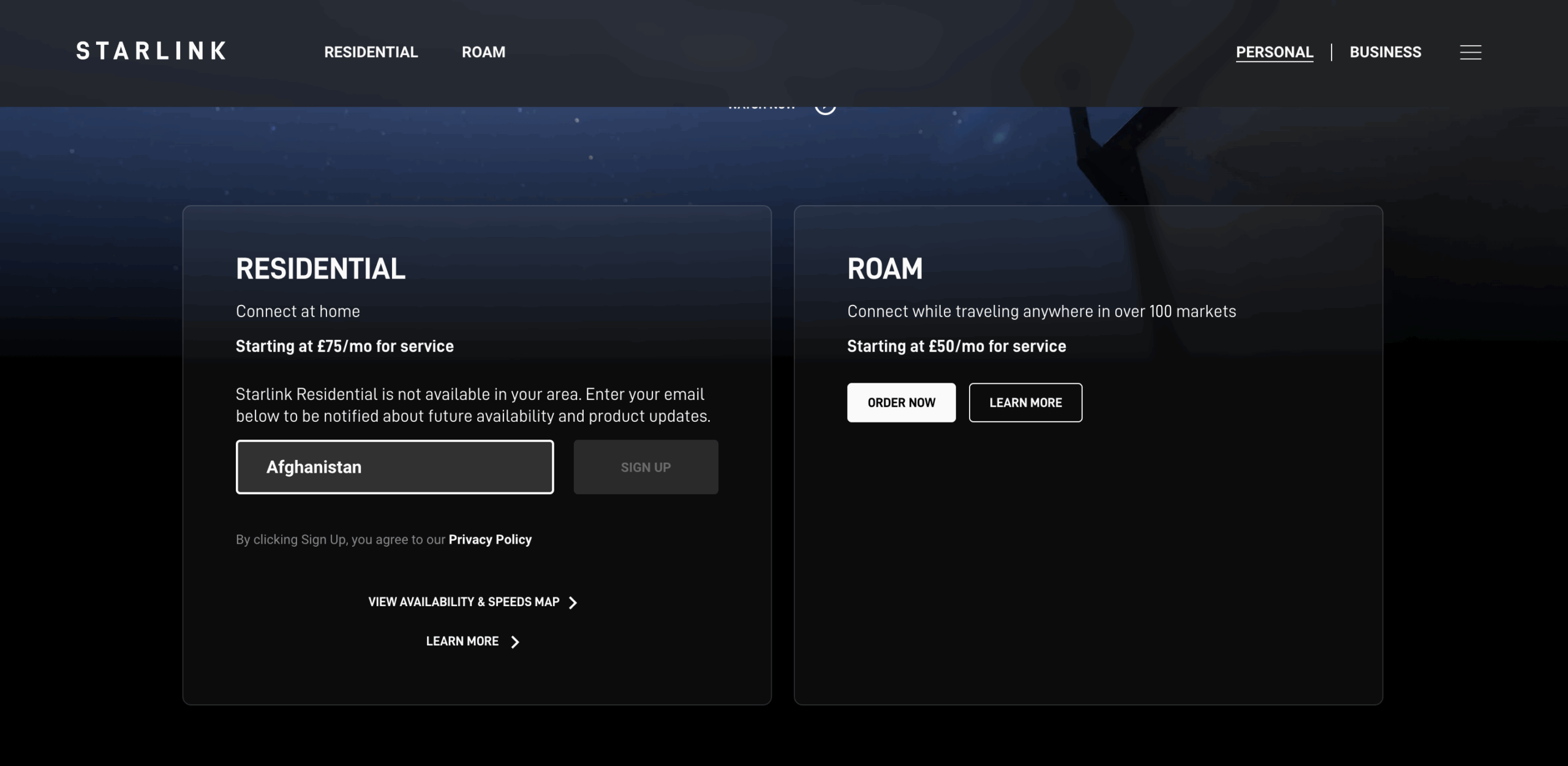Focus the email field containing Afghanistan
The width and height of the screenshot is (1568, 766).
[x=394, y=467]
